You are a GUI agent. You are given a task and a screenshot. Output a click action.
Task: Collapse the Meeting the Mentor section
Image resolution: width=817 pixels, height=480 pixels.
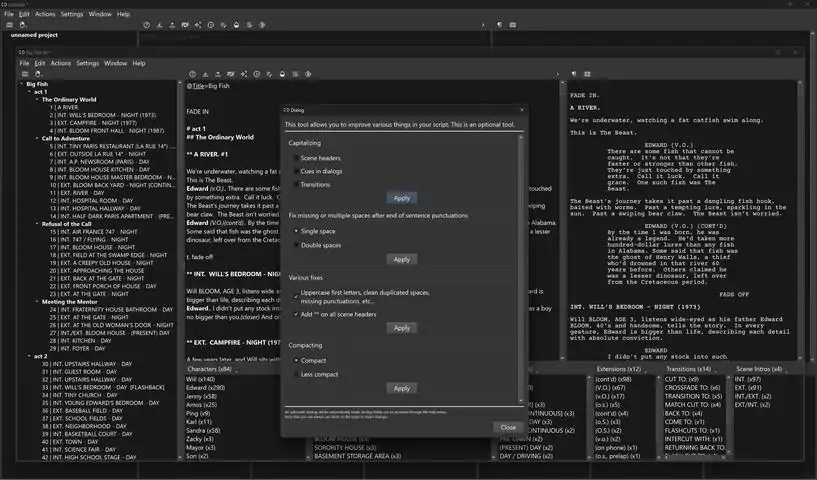[x=37, y=302]
